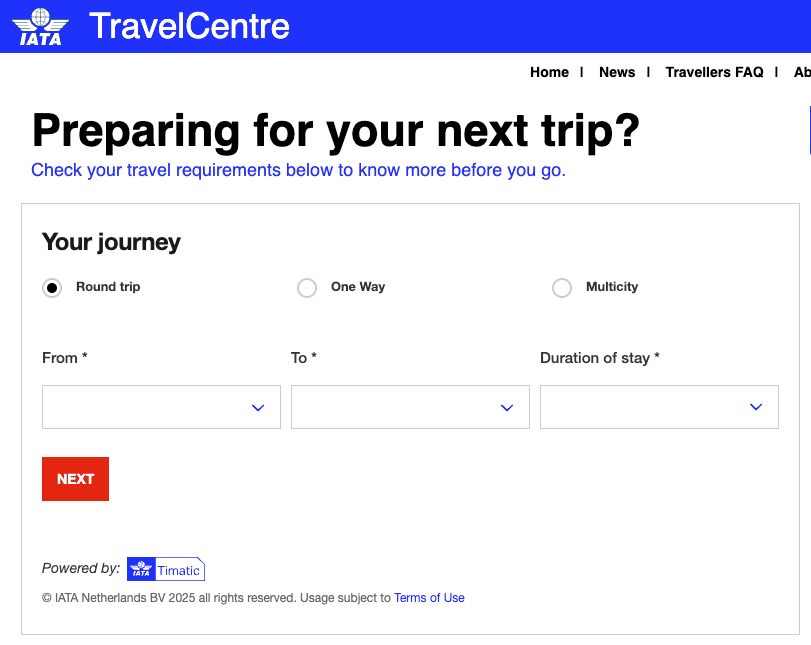The width and height of the screenshot is (811, 645).
Task: Open the Travellers FAQ page
Action: [x=714, y=72]
